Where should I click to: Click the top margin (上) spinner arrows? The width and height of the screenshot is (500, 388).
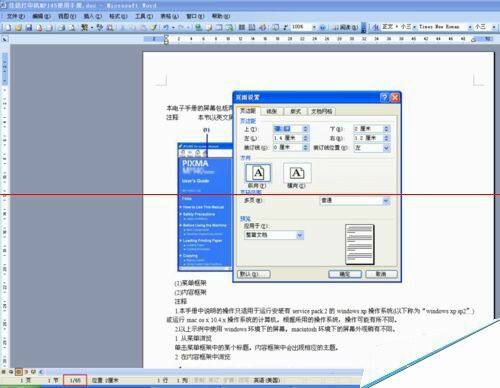(306, 129)
